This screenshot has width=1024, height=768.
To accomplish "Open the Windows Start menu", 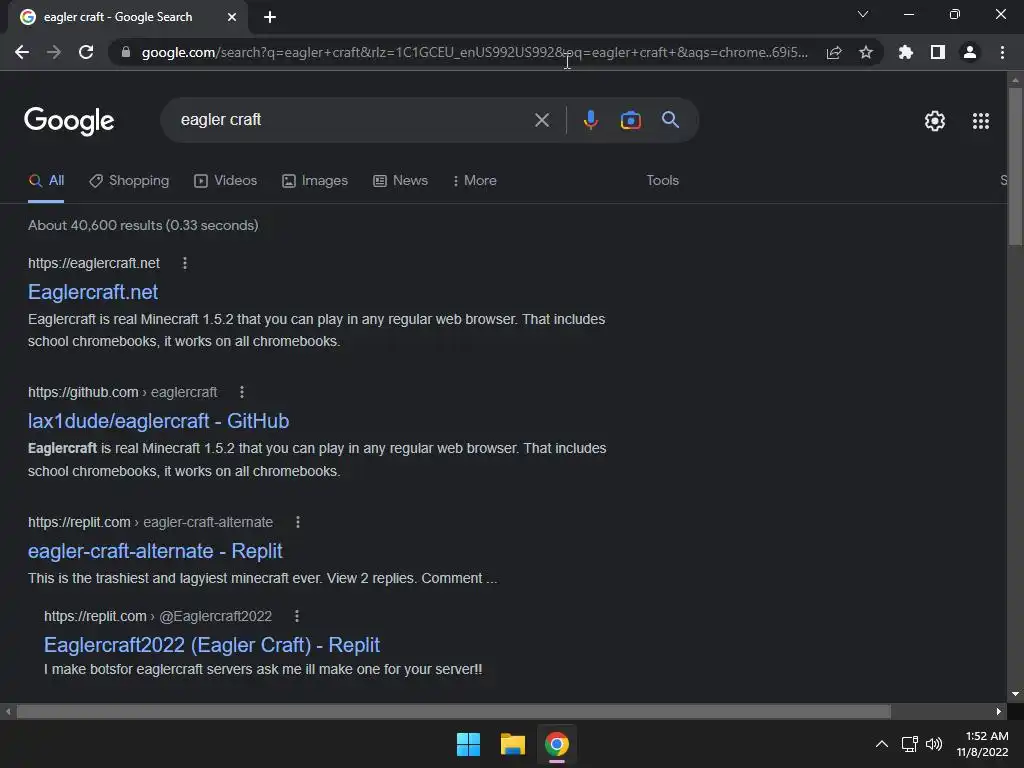I will [468, 744].
